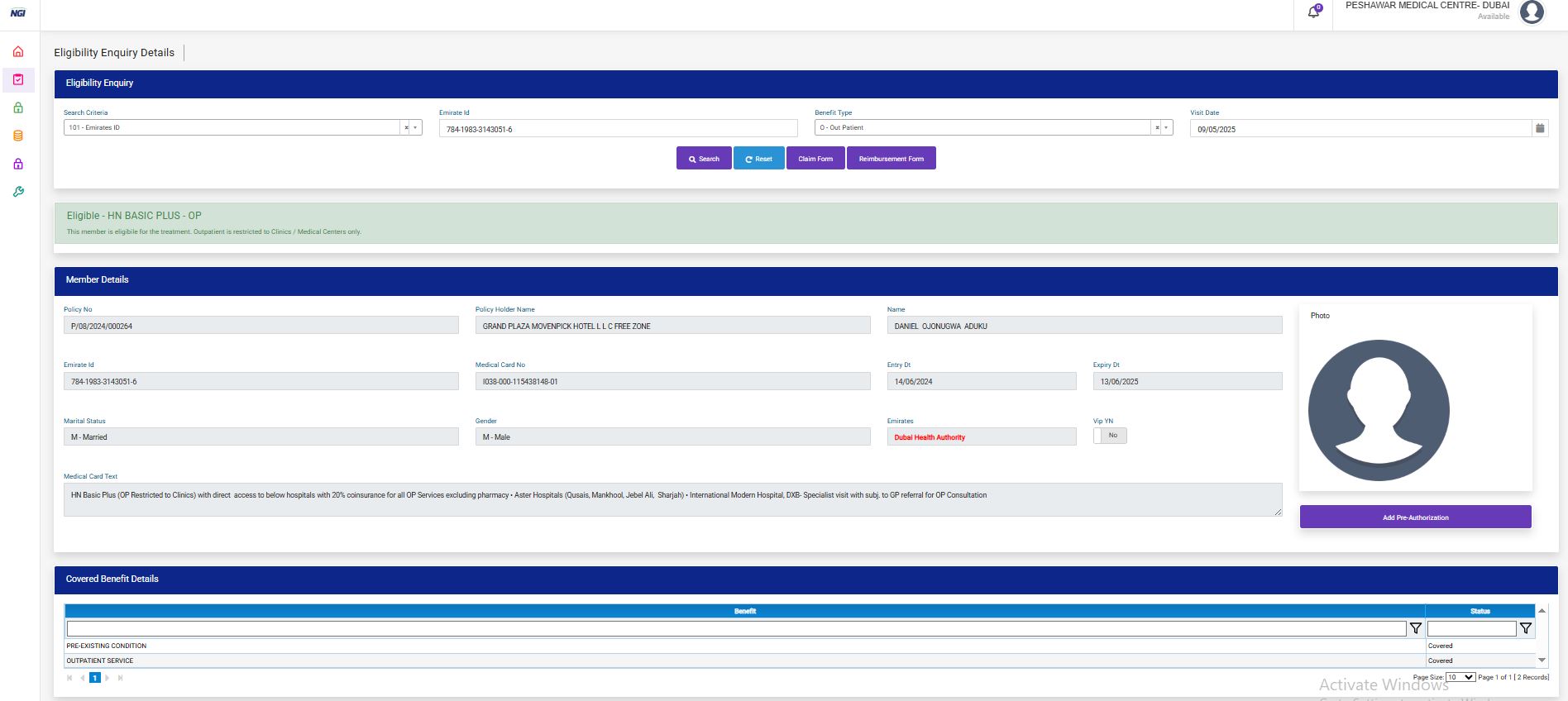The height and width of the screenshot is (701, 1568).
Task: Expand the Search Criteria dropdown
Action: pyautogui.click(x=415, y=128)
